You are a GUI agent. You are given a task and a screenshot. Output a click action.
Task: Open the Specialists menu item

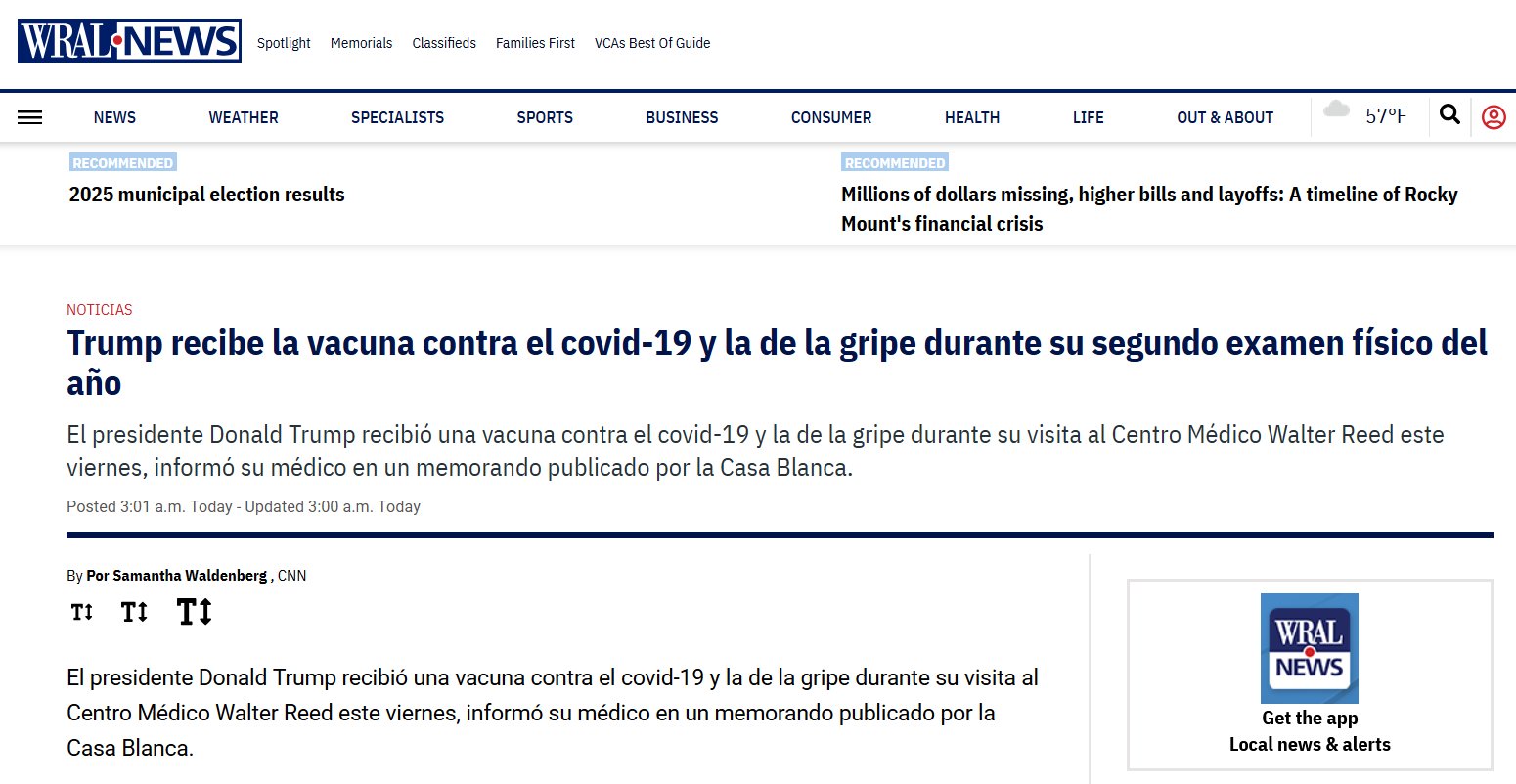397,117
